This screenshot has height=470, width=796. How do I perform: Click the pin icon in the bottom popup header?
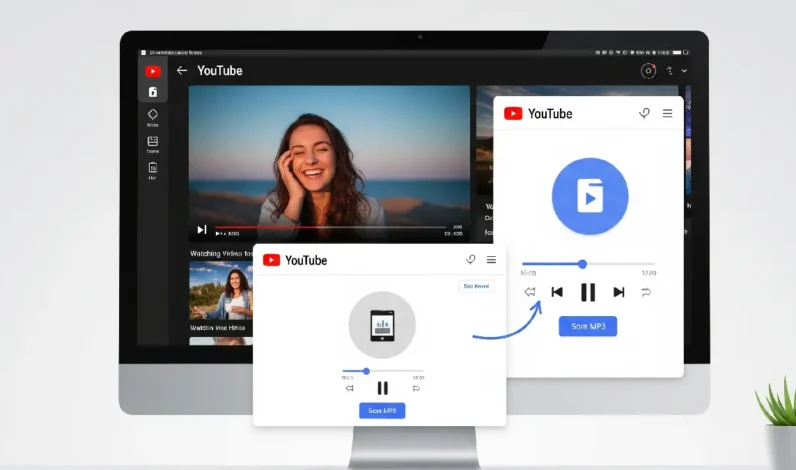pyautogui.click(x=471, y=260)
